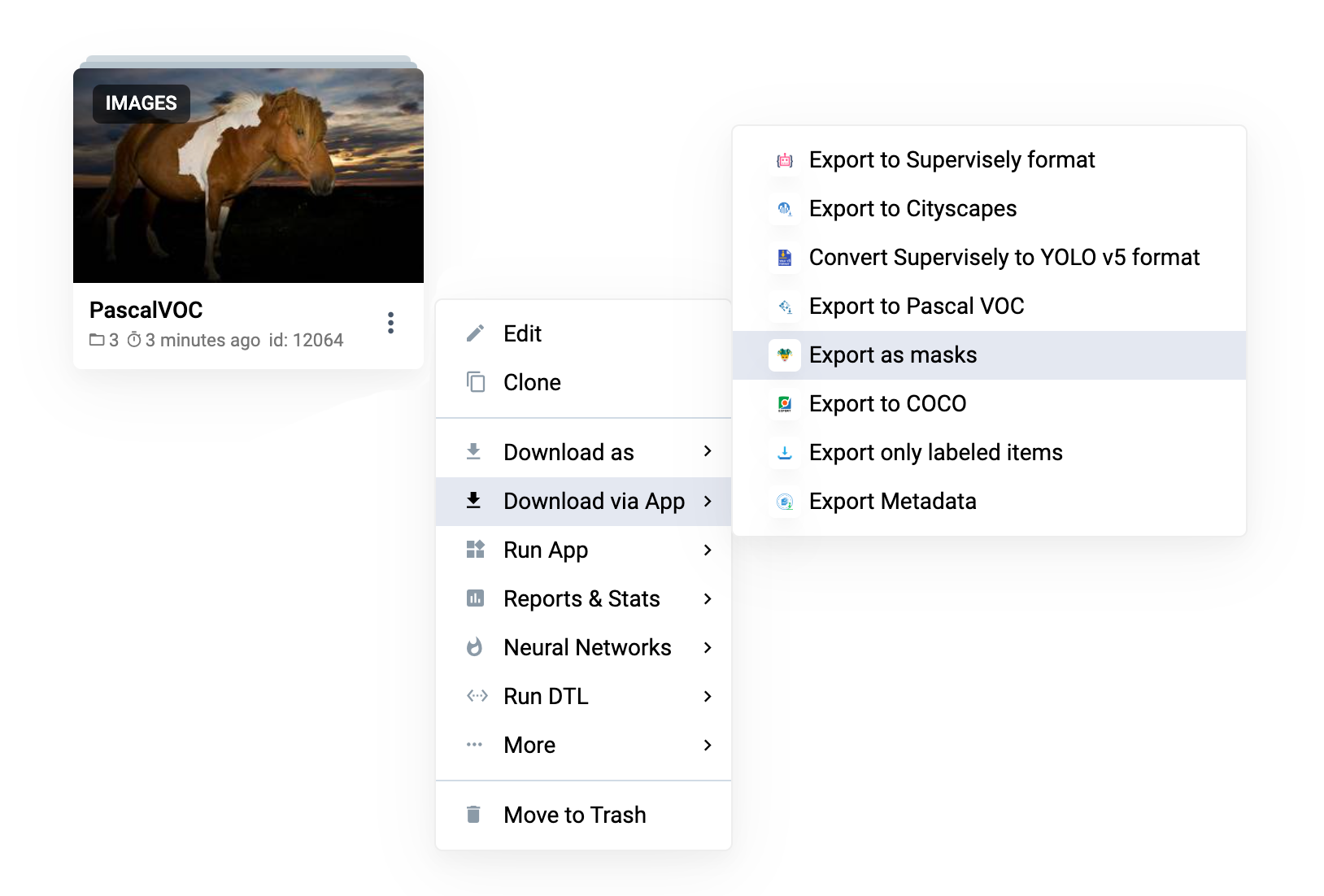Click the Export only labeled items download icon
The width and height of the screenshot is (1324, 896).
coord(783,452)
